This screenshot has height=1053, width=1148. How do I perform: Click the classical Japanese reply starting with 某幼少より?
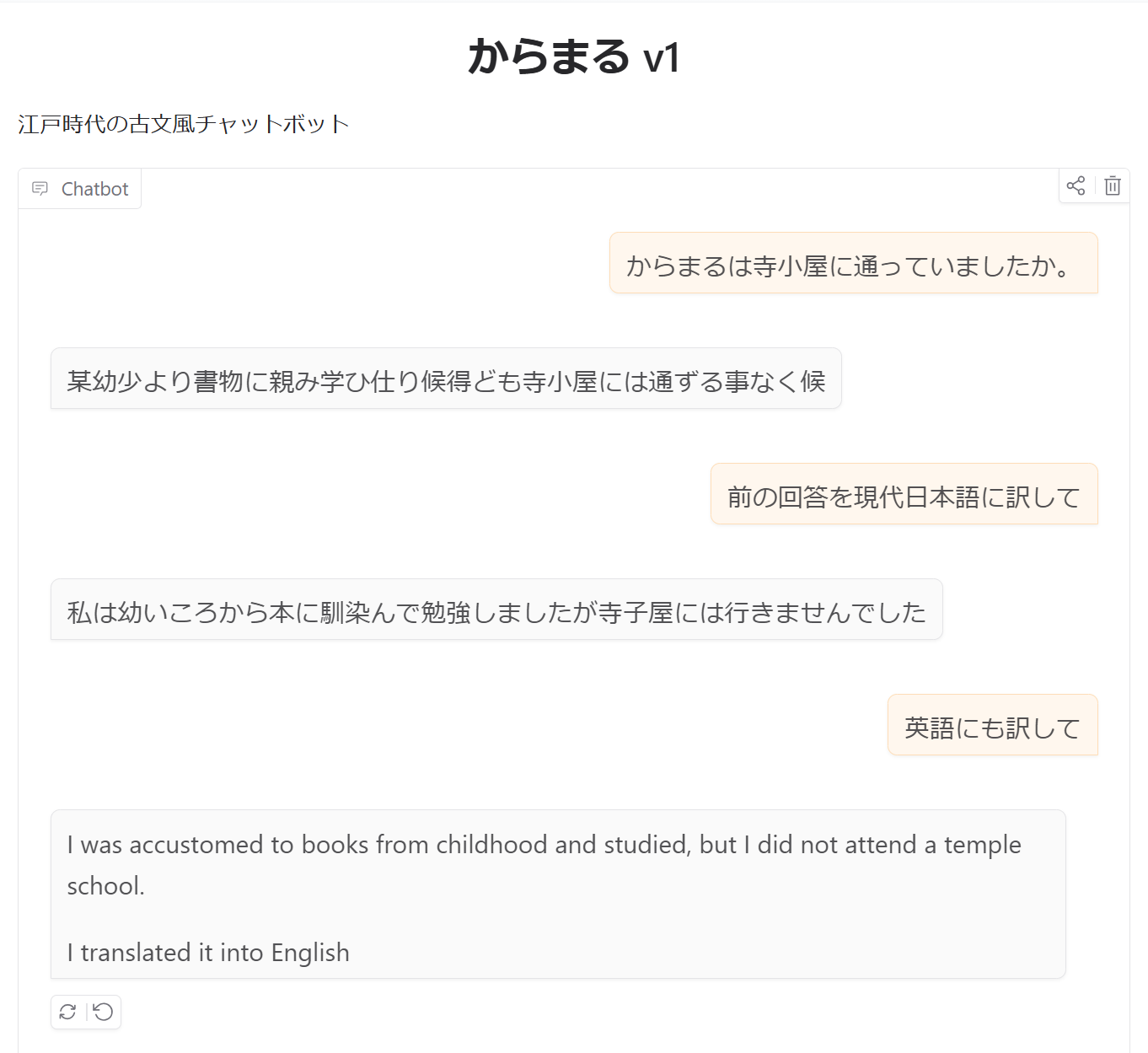445,382
